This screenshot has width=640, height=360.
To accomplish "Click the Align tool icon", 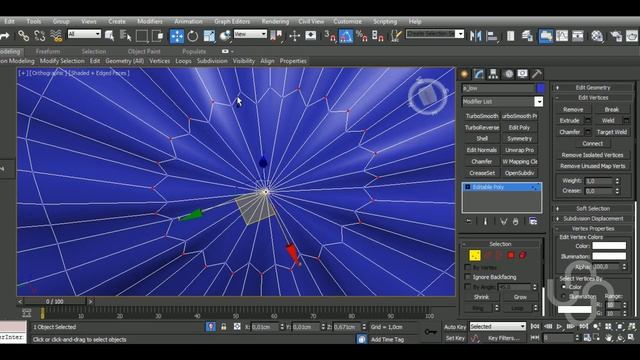I will [492, 36].
